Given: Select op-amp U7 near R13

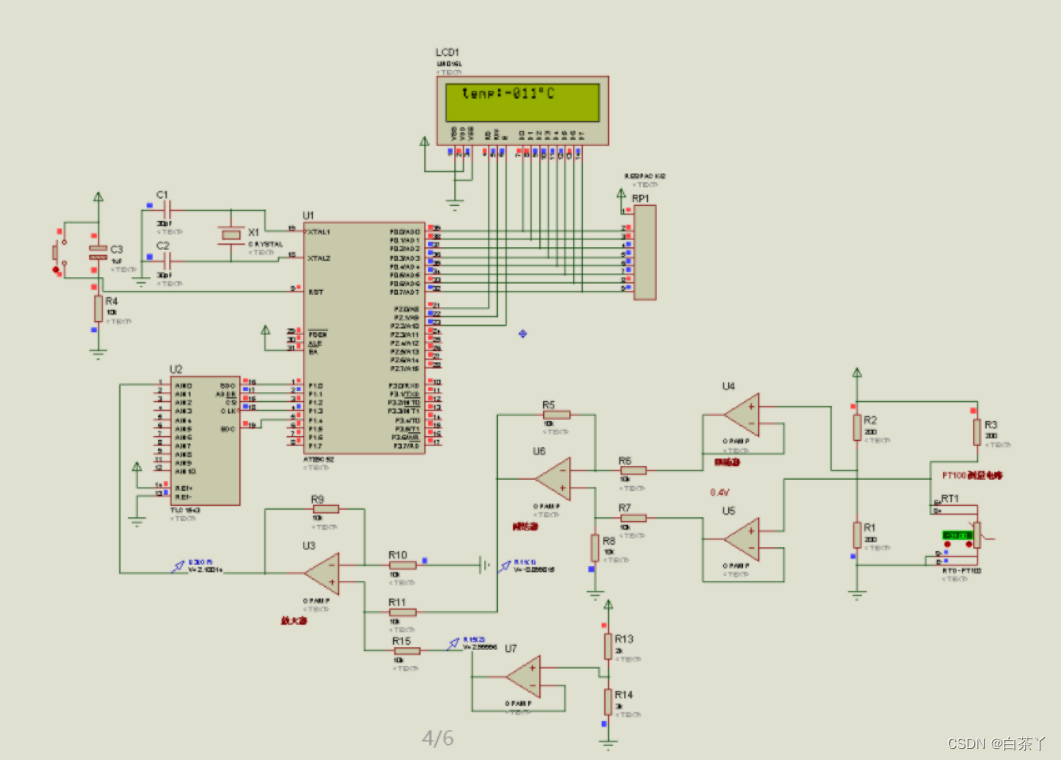Looking at the screenshot, I should coord(524,677).
